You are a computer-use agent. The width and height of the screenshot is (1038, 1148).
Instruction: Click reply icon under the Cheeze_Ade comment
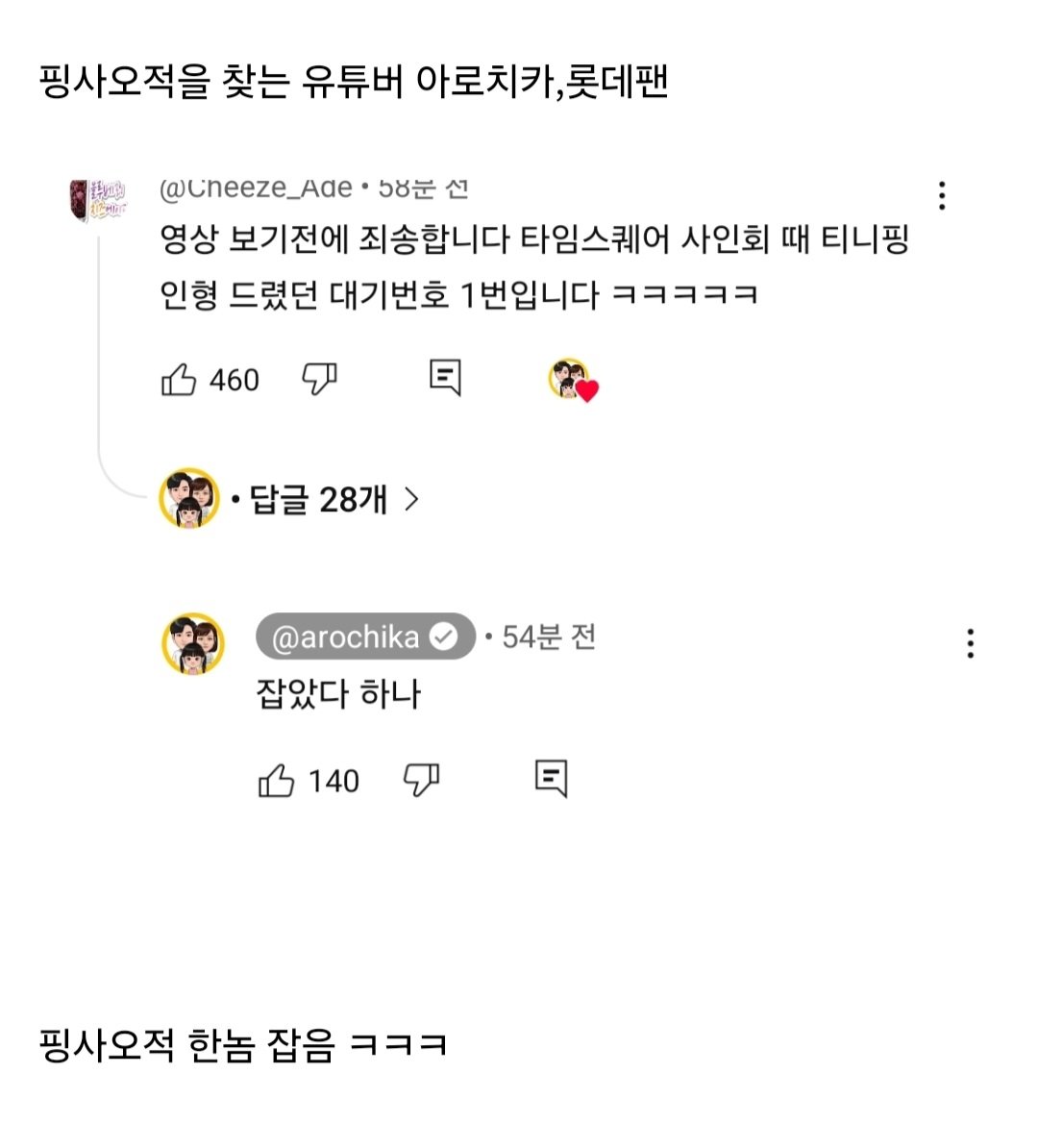pyautogui.click(x=445, y=378)
